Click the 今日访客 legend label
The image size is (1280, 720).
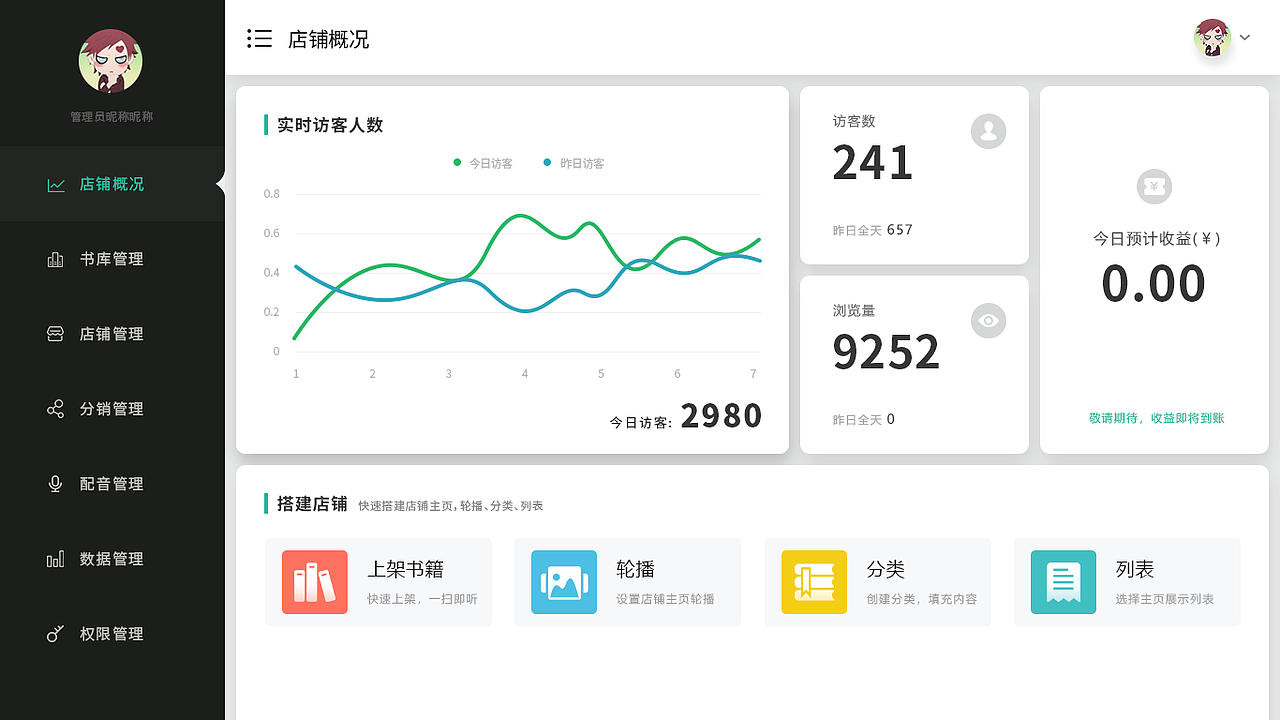[x=491, y=163]
